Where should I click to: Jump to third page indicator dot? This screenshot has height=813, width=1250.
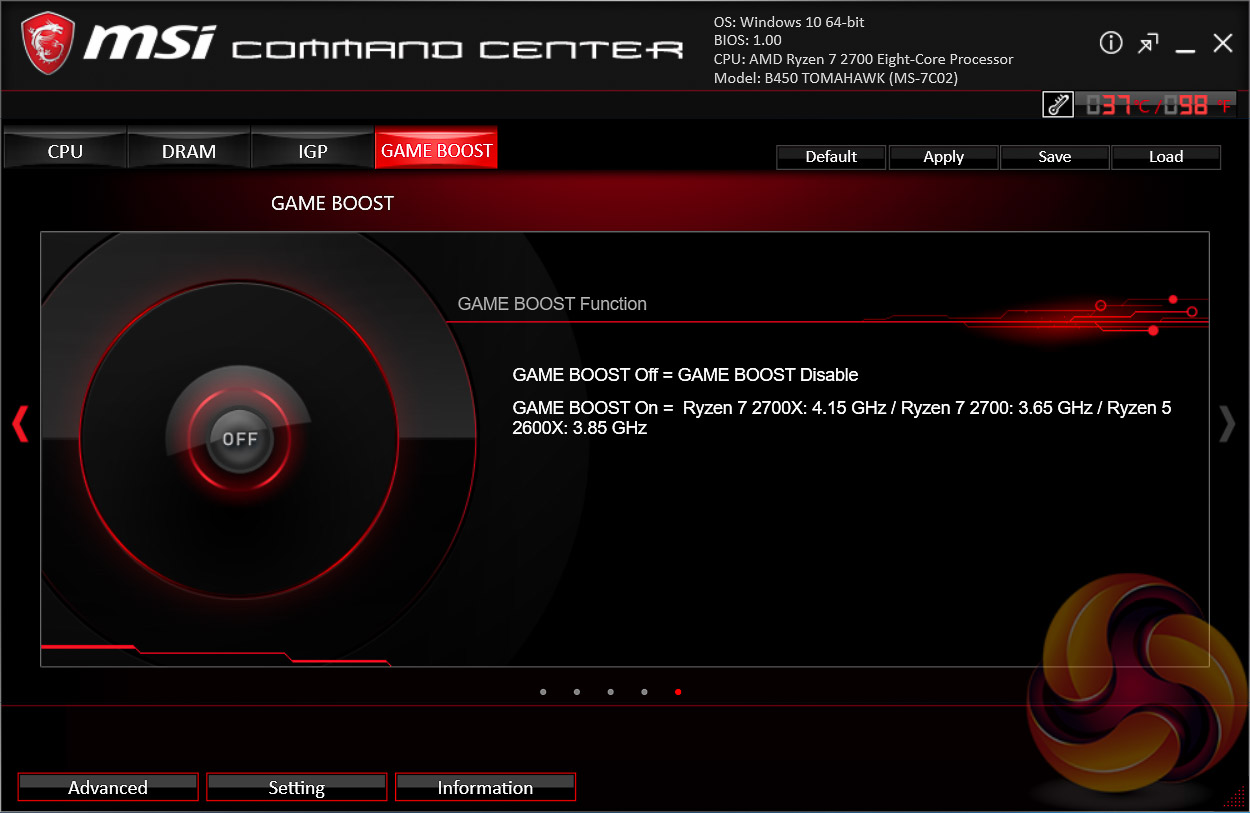pos(611,691)
